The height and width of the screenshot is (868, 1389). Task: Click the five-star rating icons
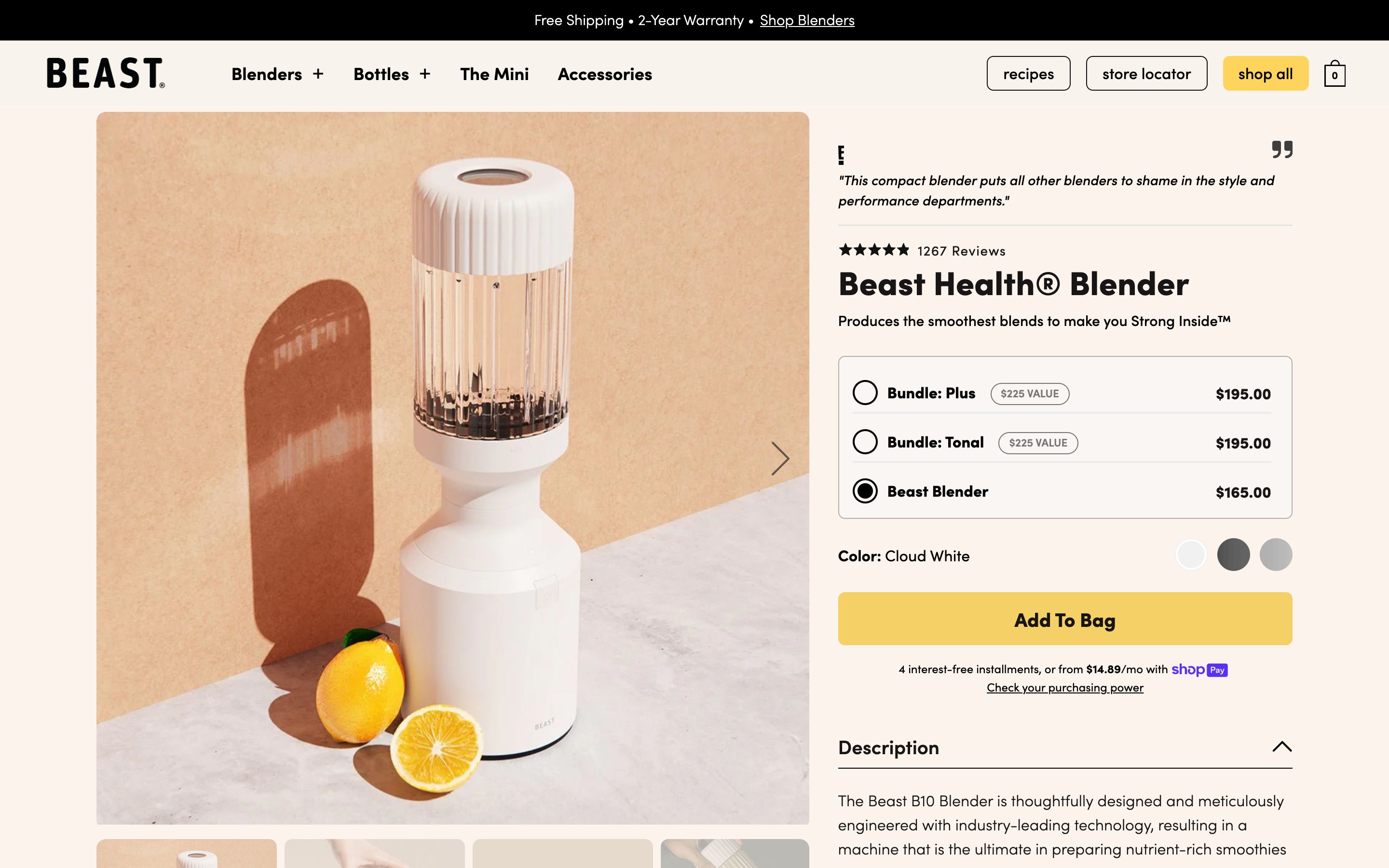tap(873, 250)
